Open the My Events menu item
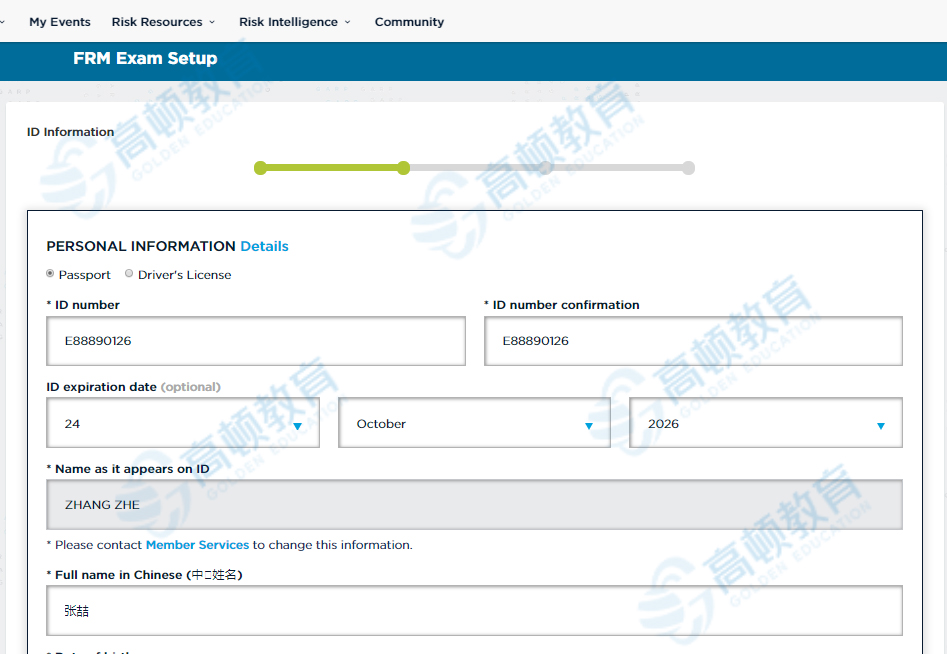 pos(60,22)
